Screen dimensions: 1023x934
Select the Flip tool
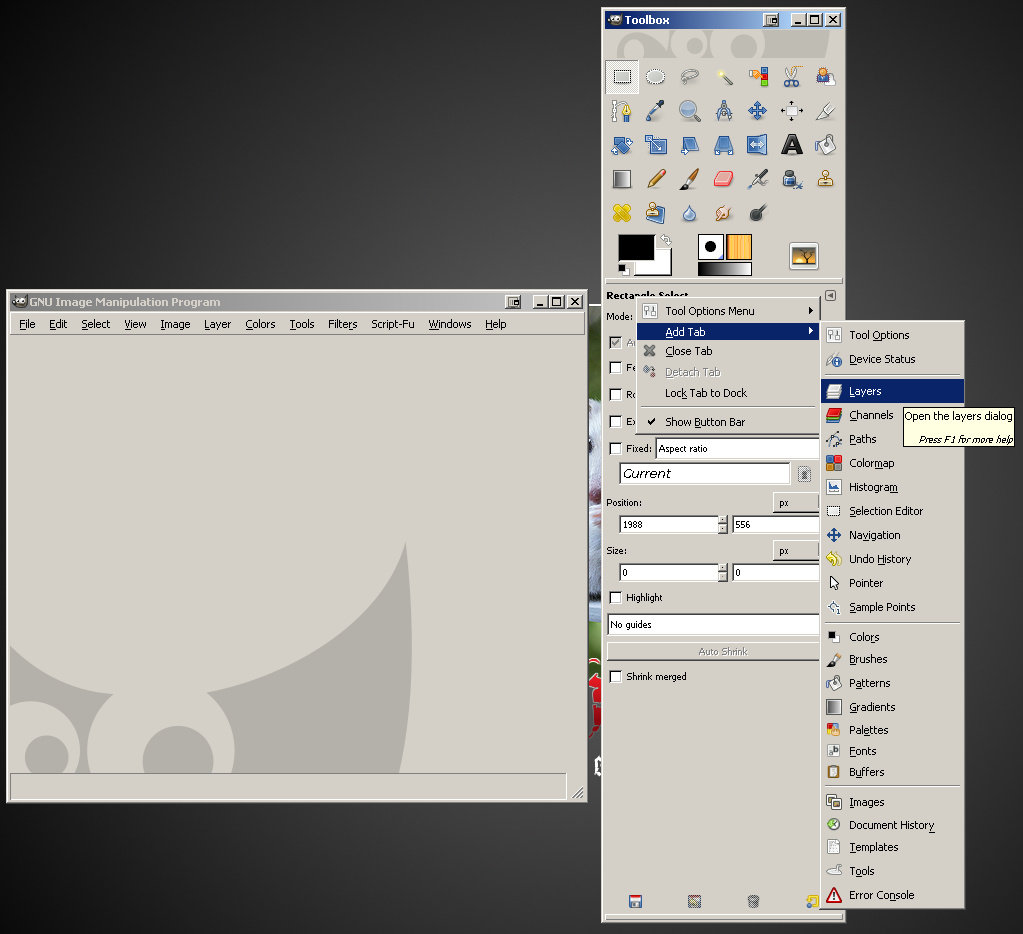[x=757, y=145]
